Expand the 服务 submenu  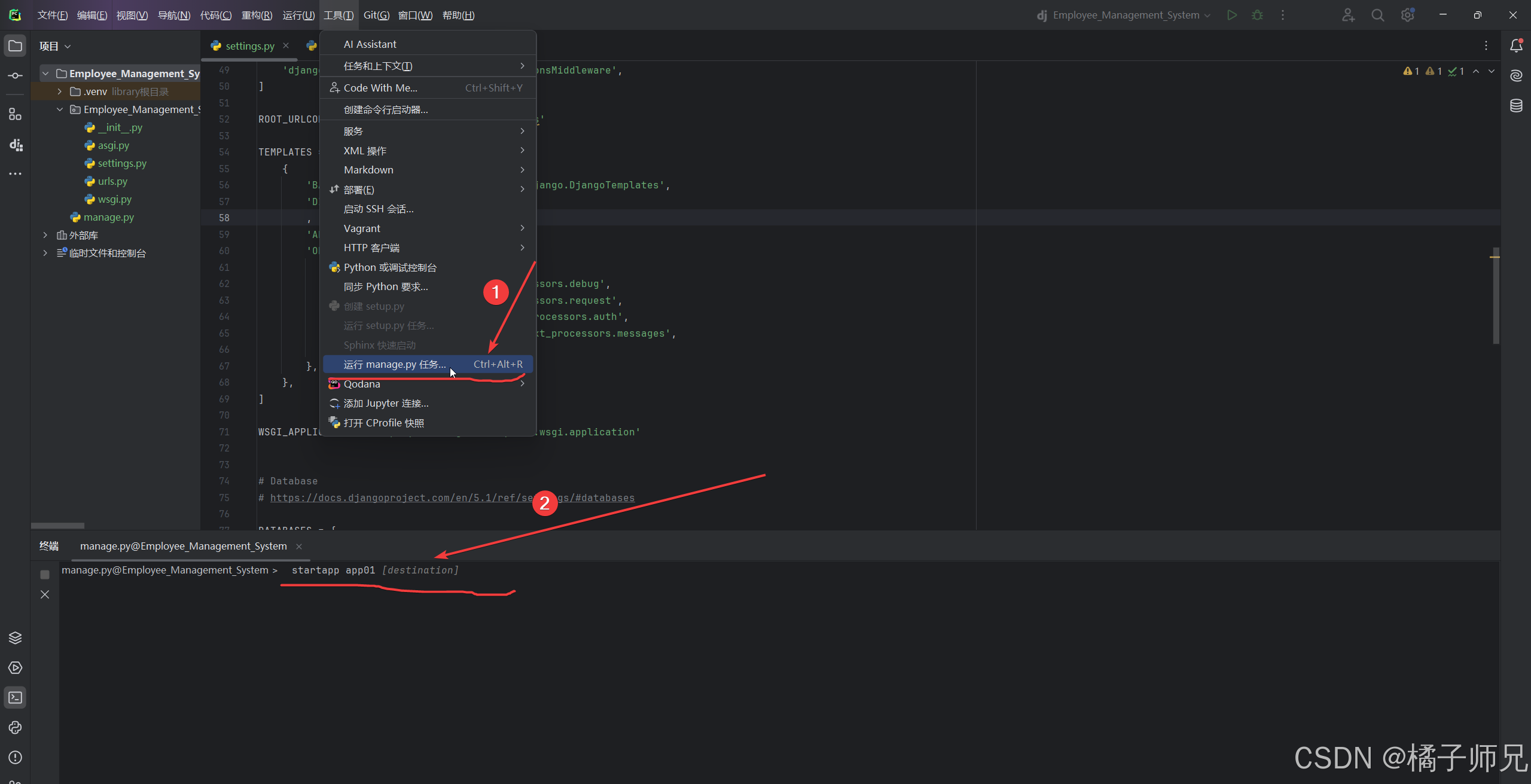[x=428, y=131]
